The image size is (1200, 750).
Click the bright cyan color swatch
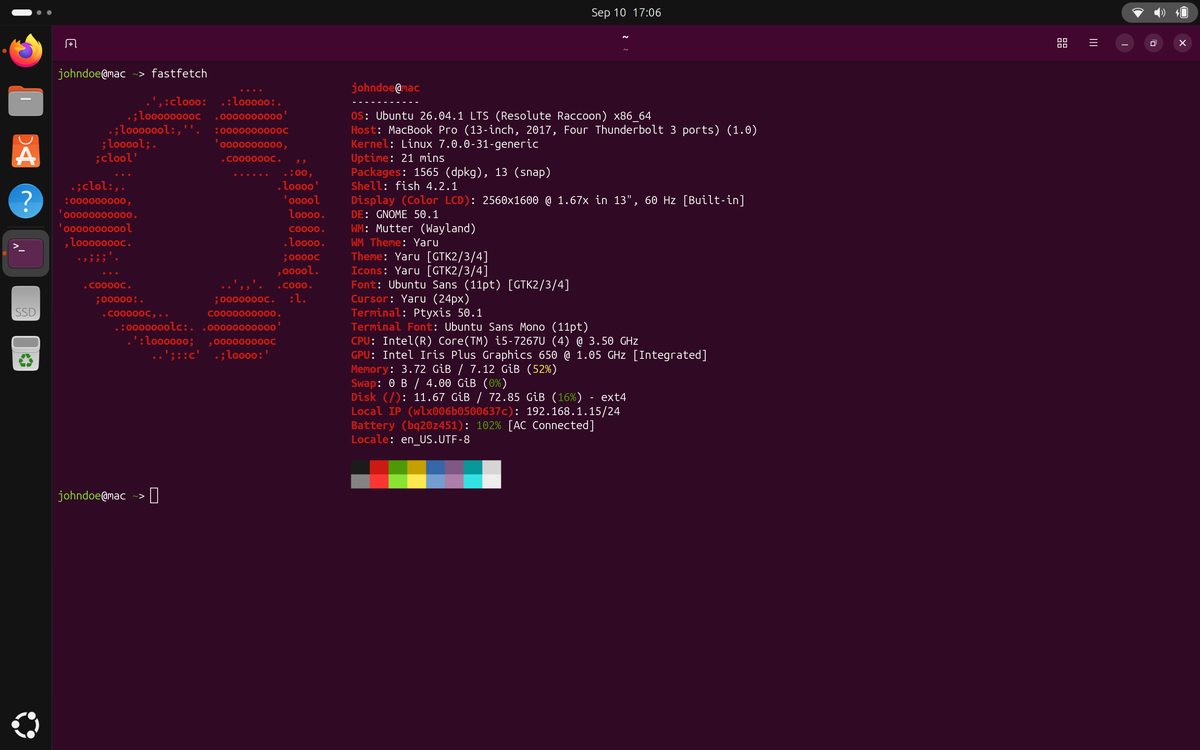[x=473, y=481]
